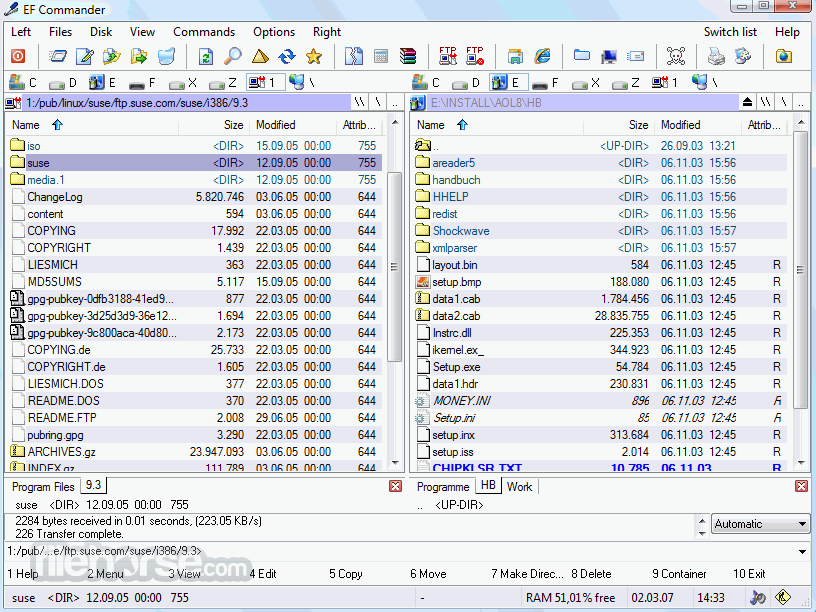Click the left panel vertical scrollbar thumb
Image resolution: width=816 pixels, height=612 pixels.
(x=394, y=266)
